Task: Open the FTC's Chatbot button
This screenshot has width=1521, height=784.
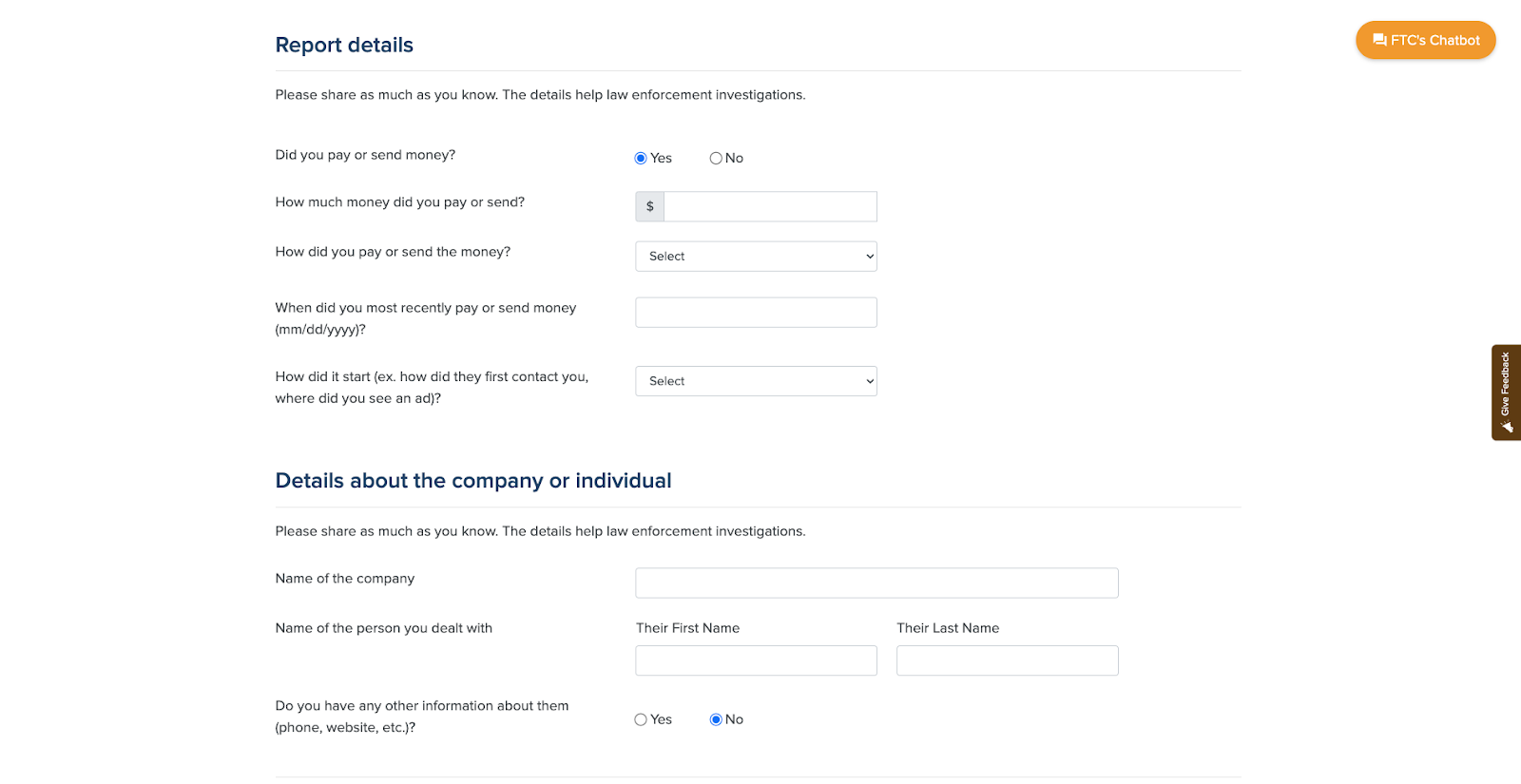Action: point(1425,40)
